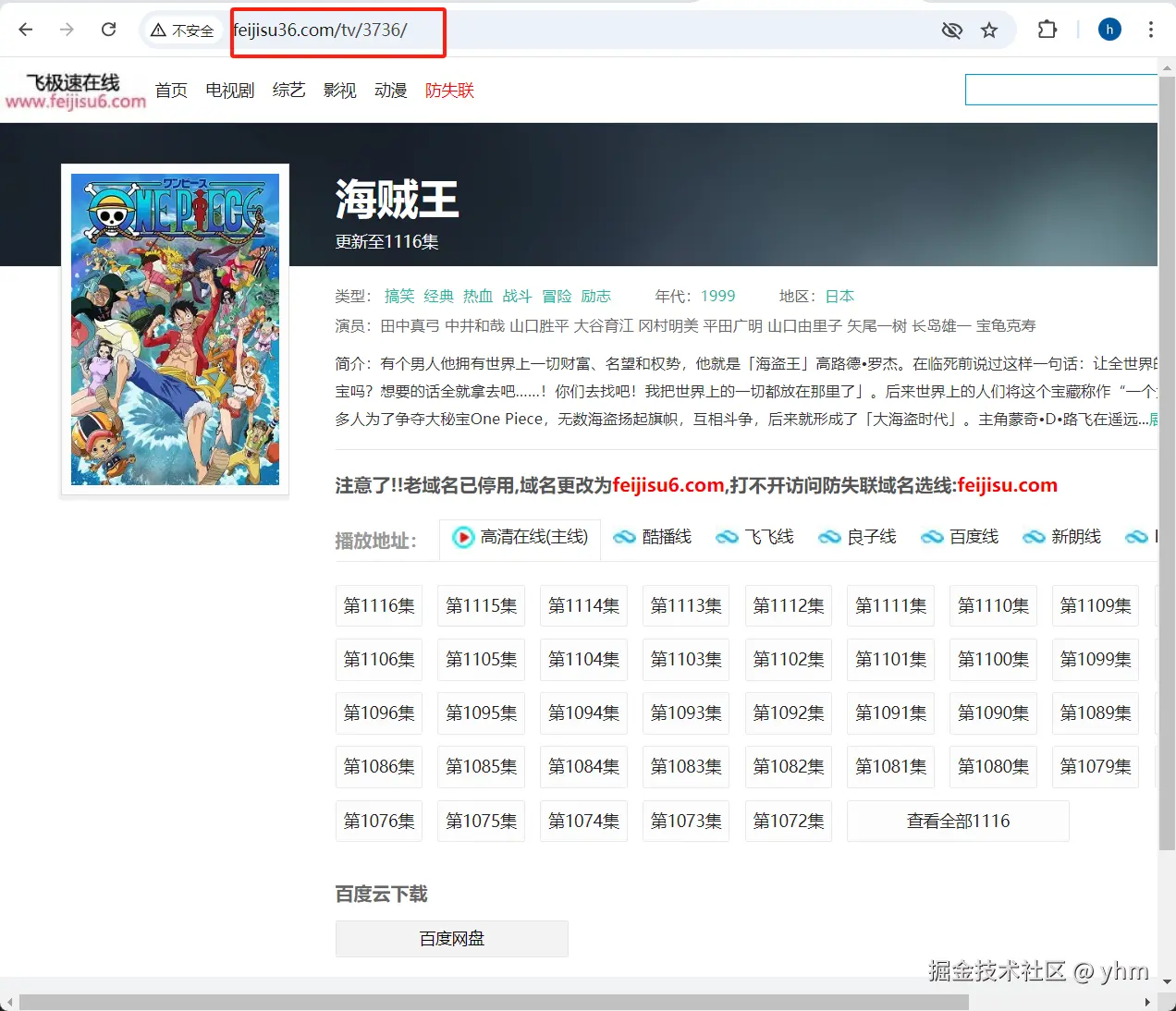Open the 综艺 nav item
This screenshot has height=1011, width=1176.
click(289, 91)
